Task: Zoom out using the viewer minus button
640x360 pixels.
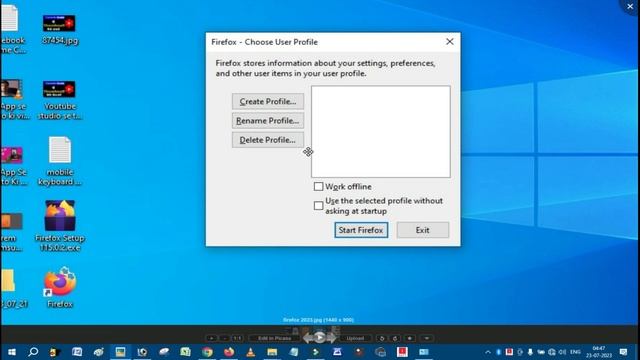Action: tap(224, 338)
